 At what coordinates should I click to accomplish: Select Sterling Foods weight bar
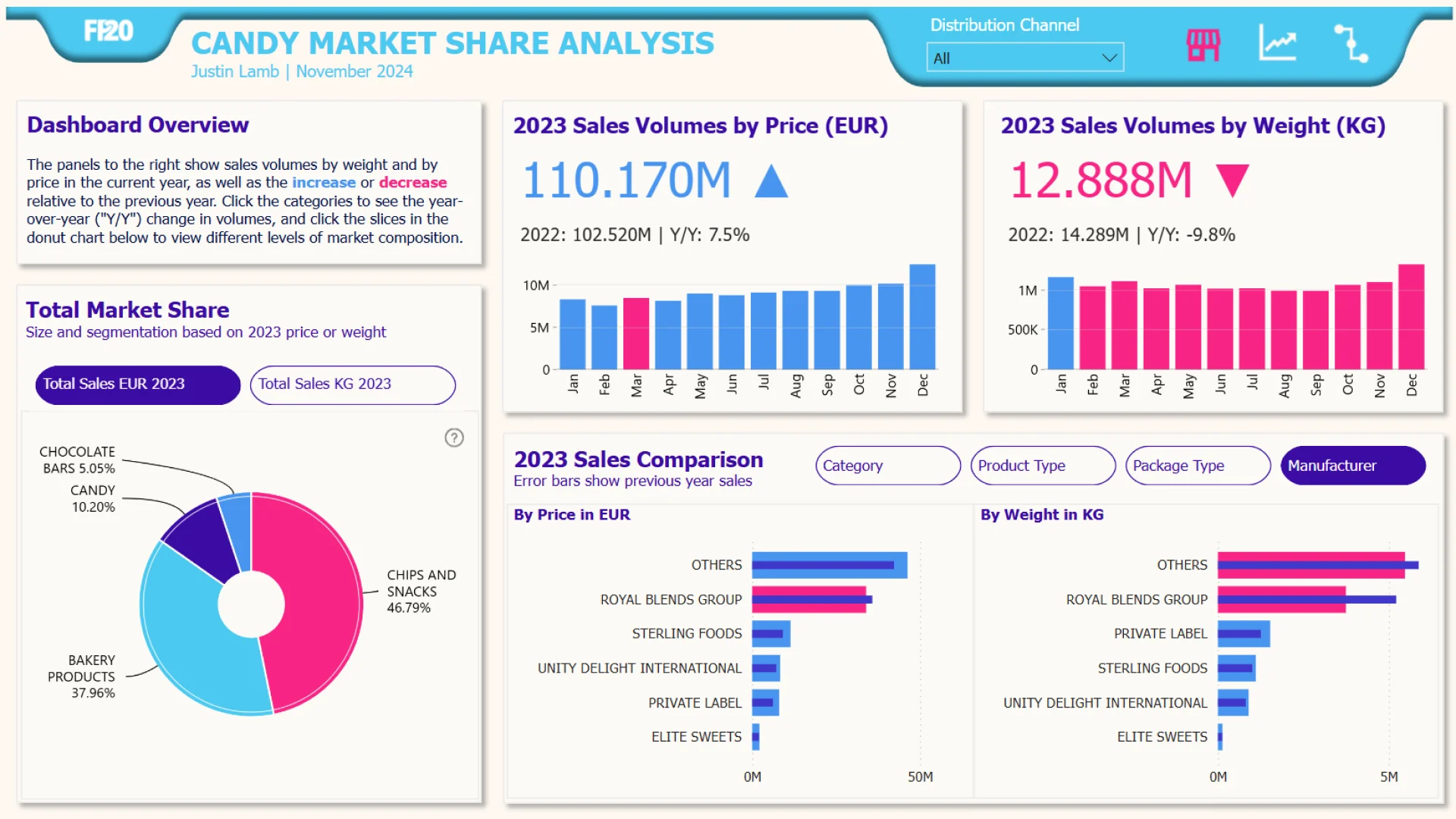point(1237,668)
